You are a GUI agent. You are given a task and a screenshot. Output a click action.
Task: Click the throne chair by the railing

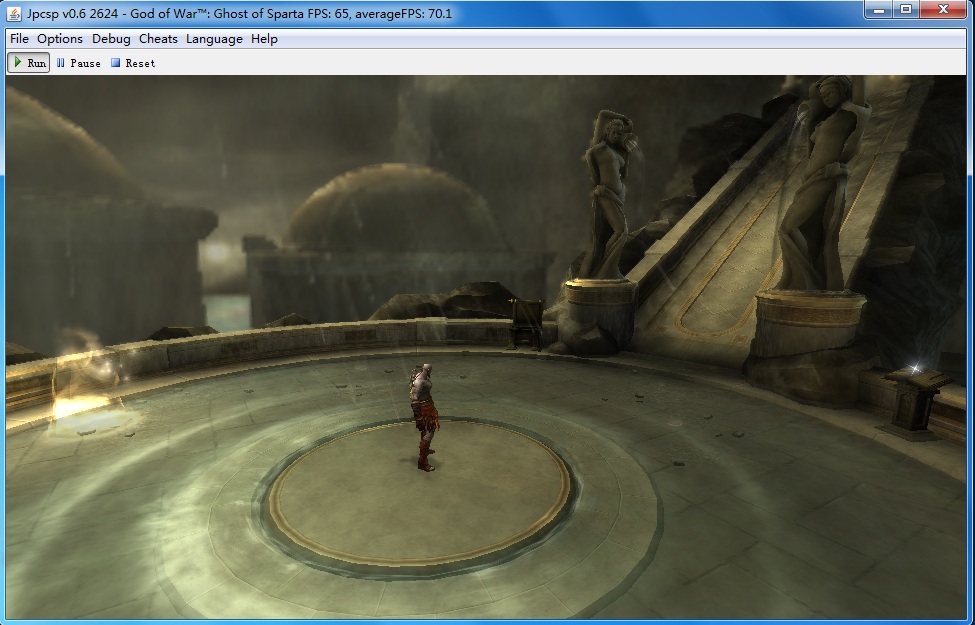[x=524, y=322]
